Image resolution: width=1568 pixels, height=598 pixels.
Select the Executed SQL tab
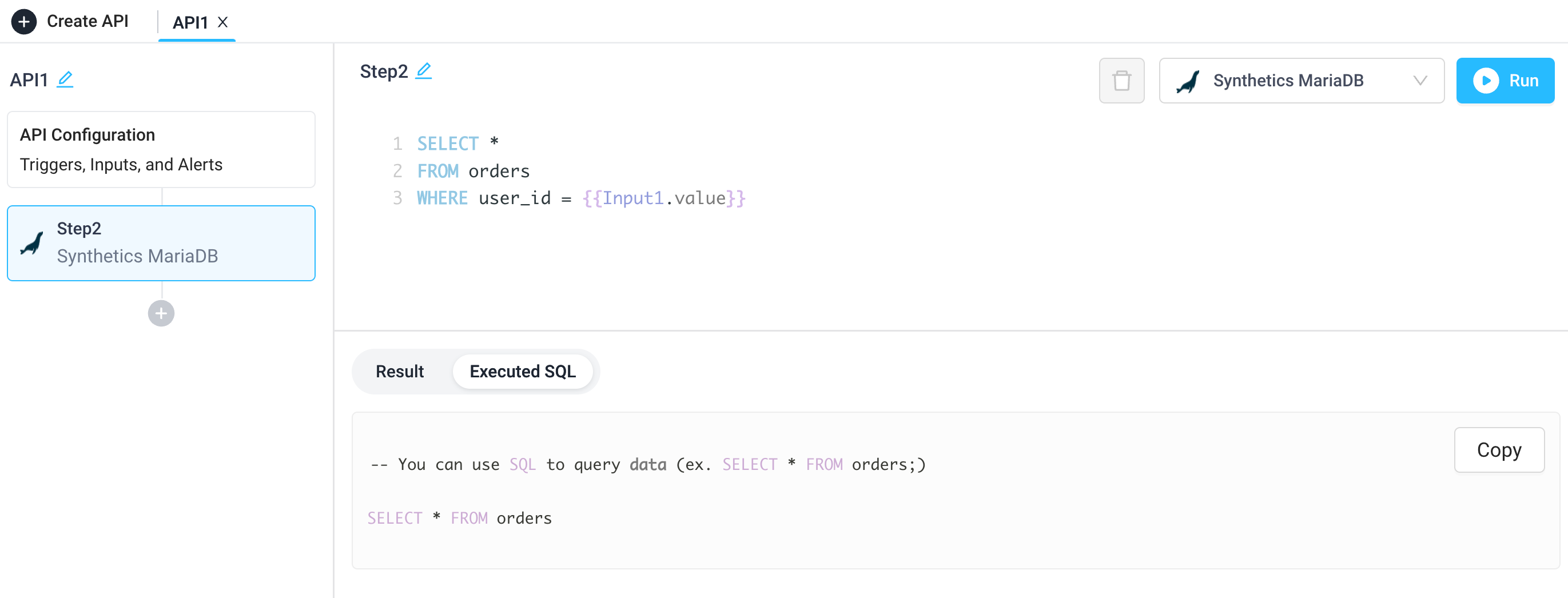click(x=522, y=371)
